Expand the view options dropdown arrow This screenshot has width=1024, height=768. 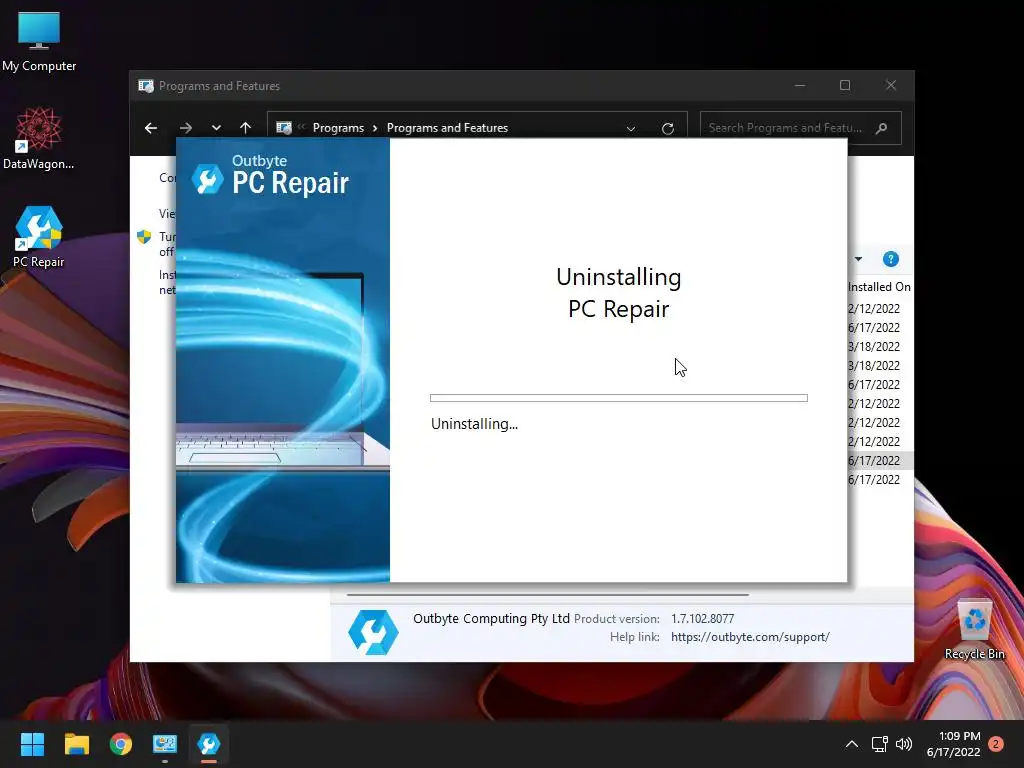tap(858, 259)
